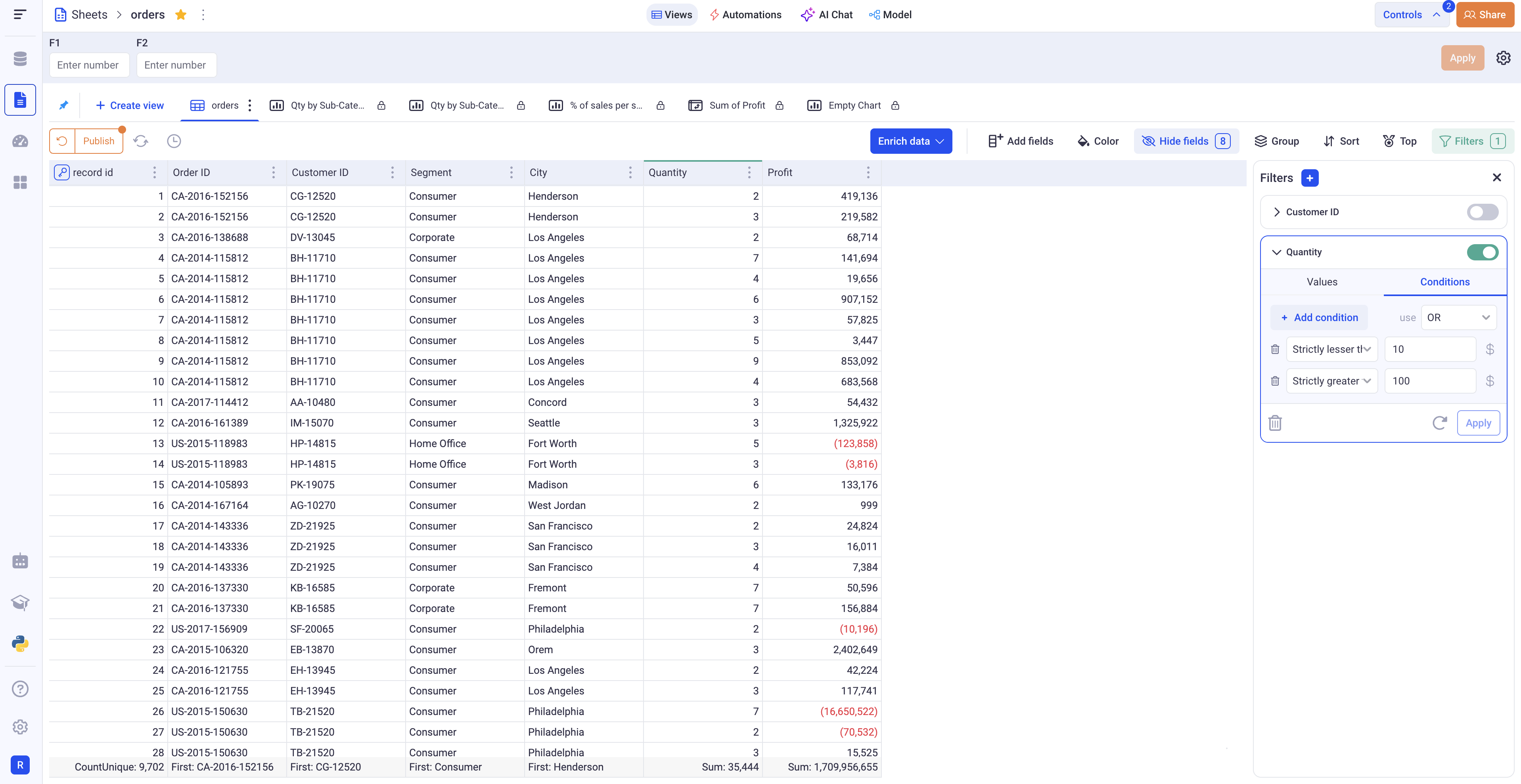Click the Add condition link

tap(1319, 317)
